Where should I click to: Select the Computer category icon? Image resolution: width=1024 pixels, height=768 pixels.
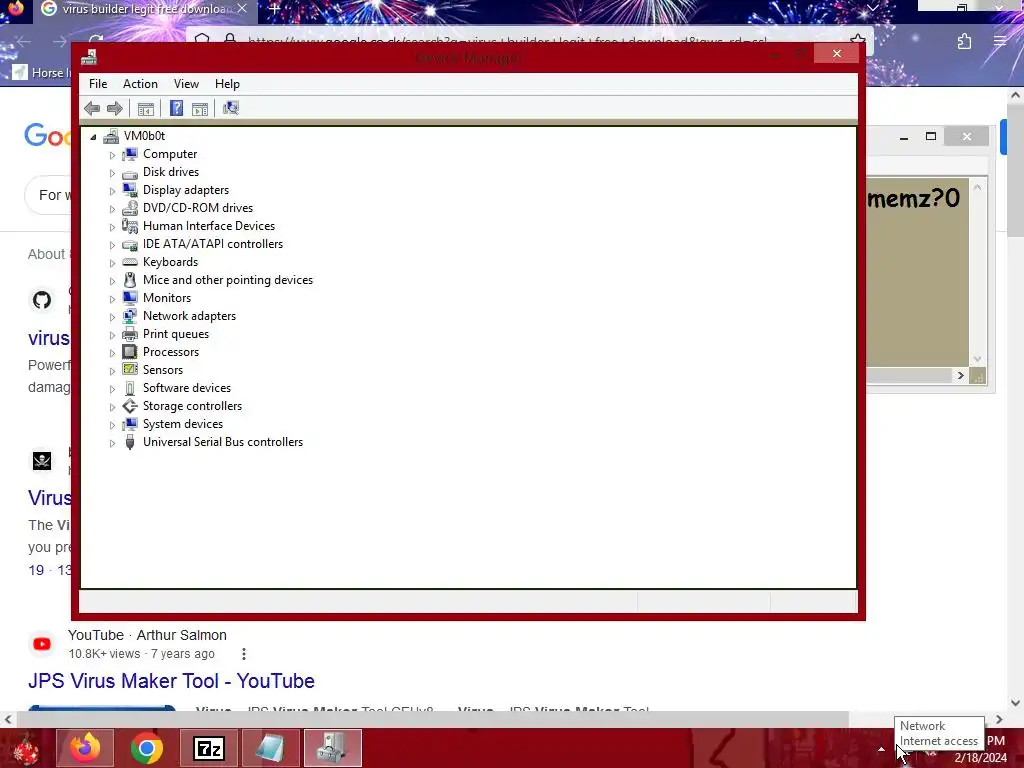click(x=130, y=154)
